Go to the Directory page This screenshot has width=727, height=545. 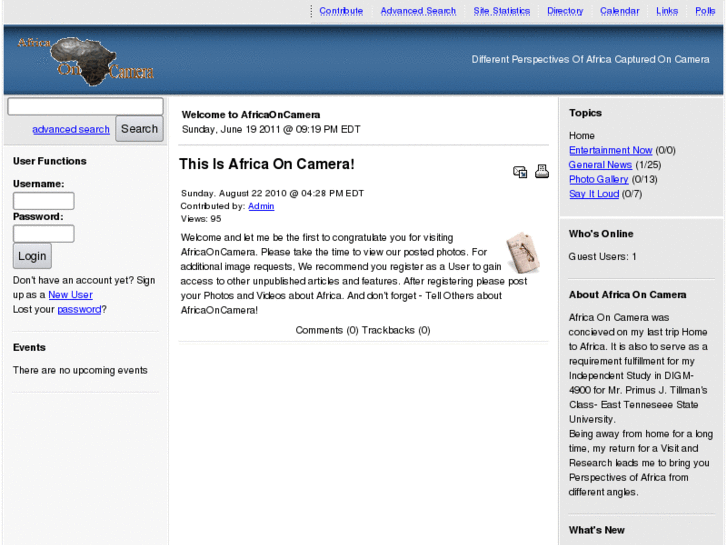(565, 11)
